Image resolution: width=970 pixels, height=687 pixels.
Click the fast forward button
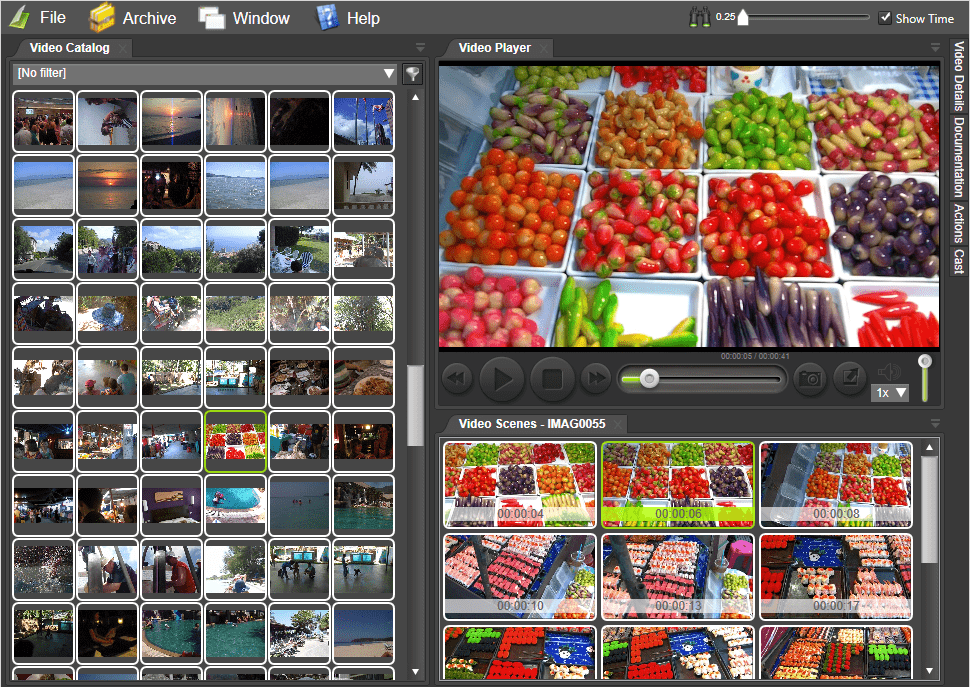(x=596, y=378)
